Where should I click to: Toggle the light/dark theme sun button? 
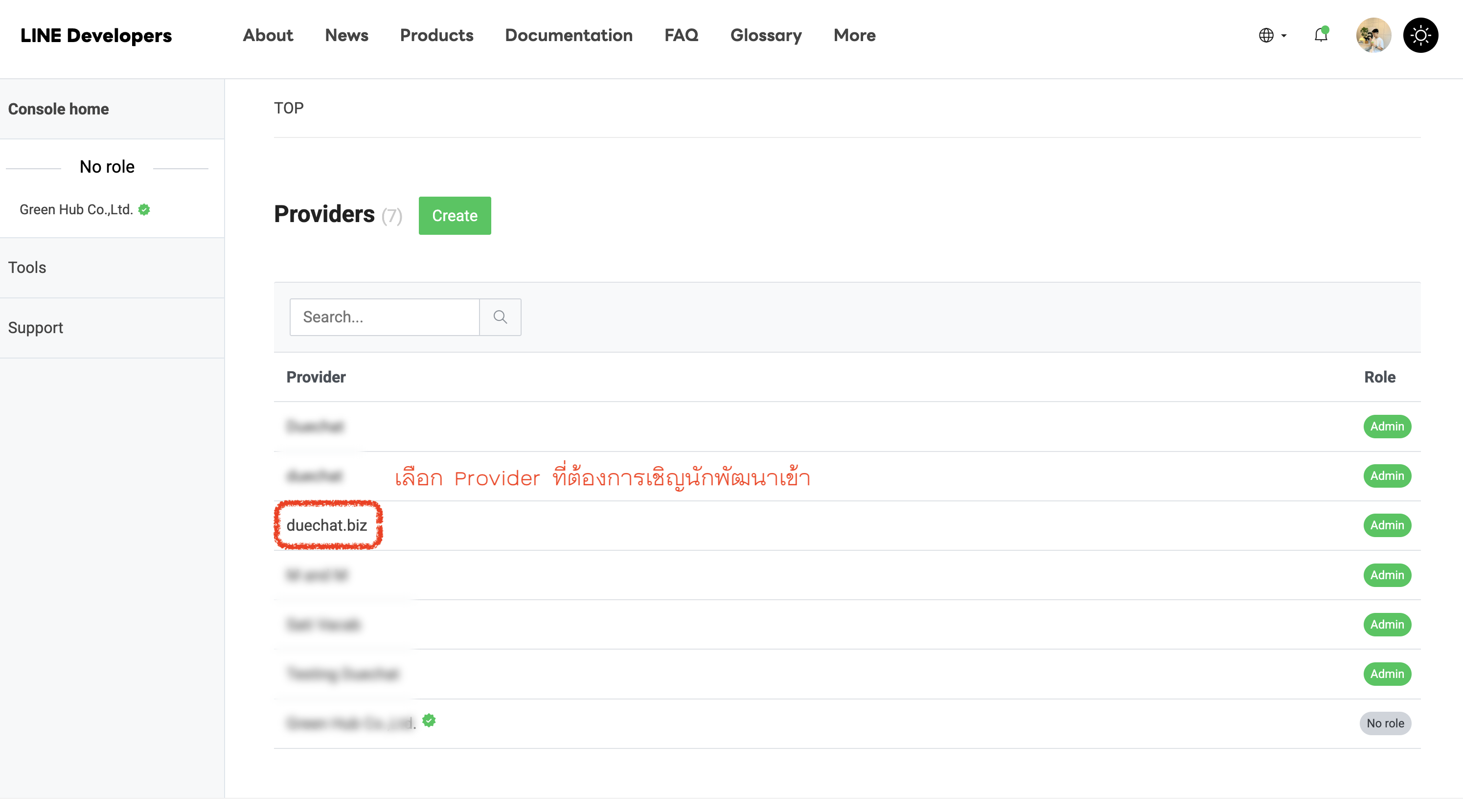coord(1420,35)
